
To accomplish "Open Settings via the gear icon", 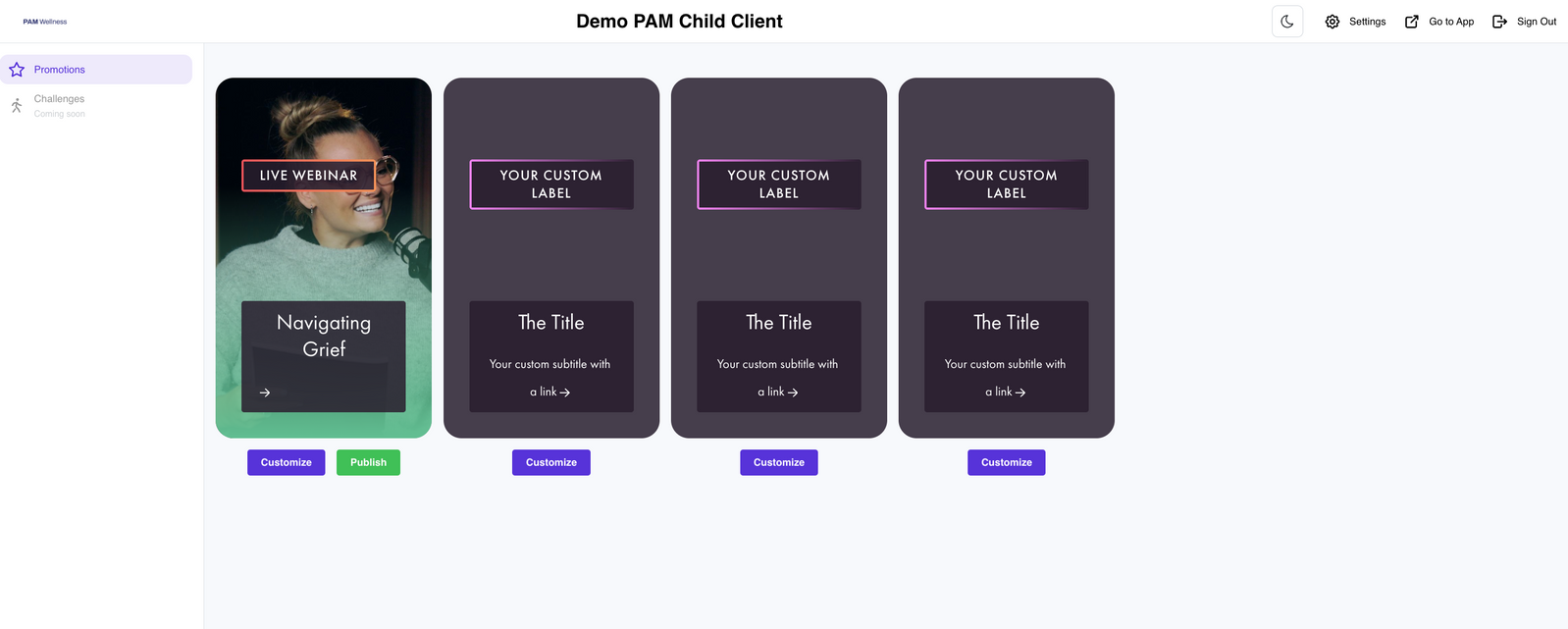I will [x=1333, y=21].
